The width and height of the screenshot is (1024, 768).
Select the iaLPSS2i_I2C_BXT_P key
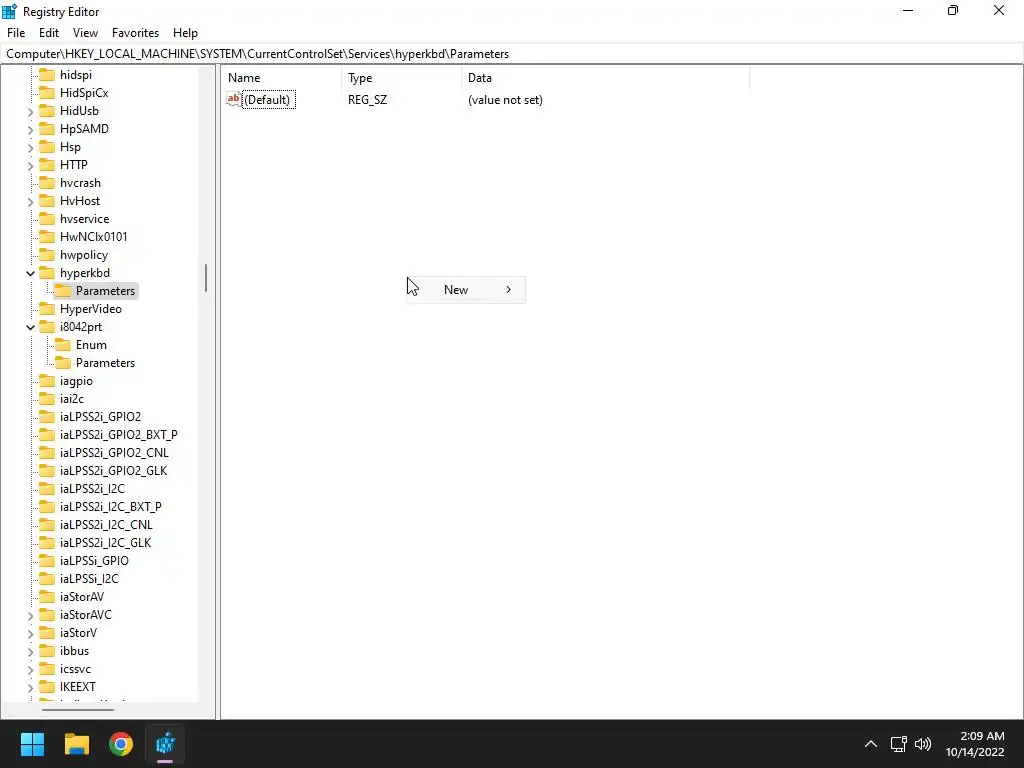tap(110, 506)
